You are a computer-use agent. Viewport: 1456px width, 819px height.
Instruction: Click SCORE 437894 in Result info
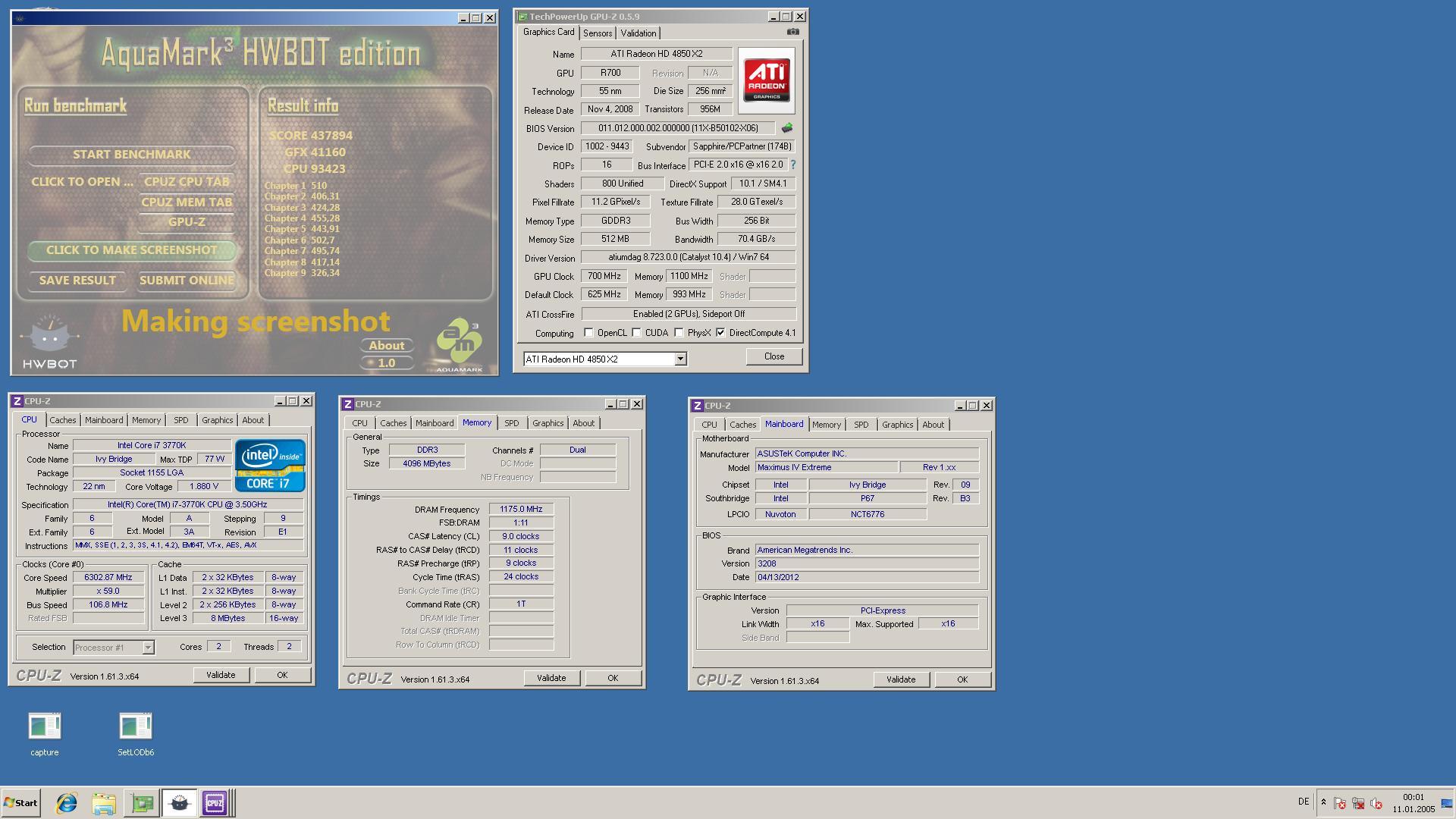click(310, 136)
